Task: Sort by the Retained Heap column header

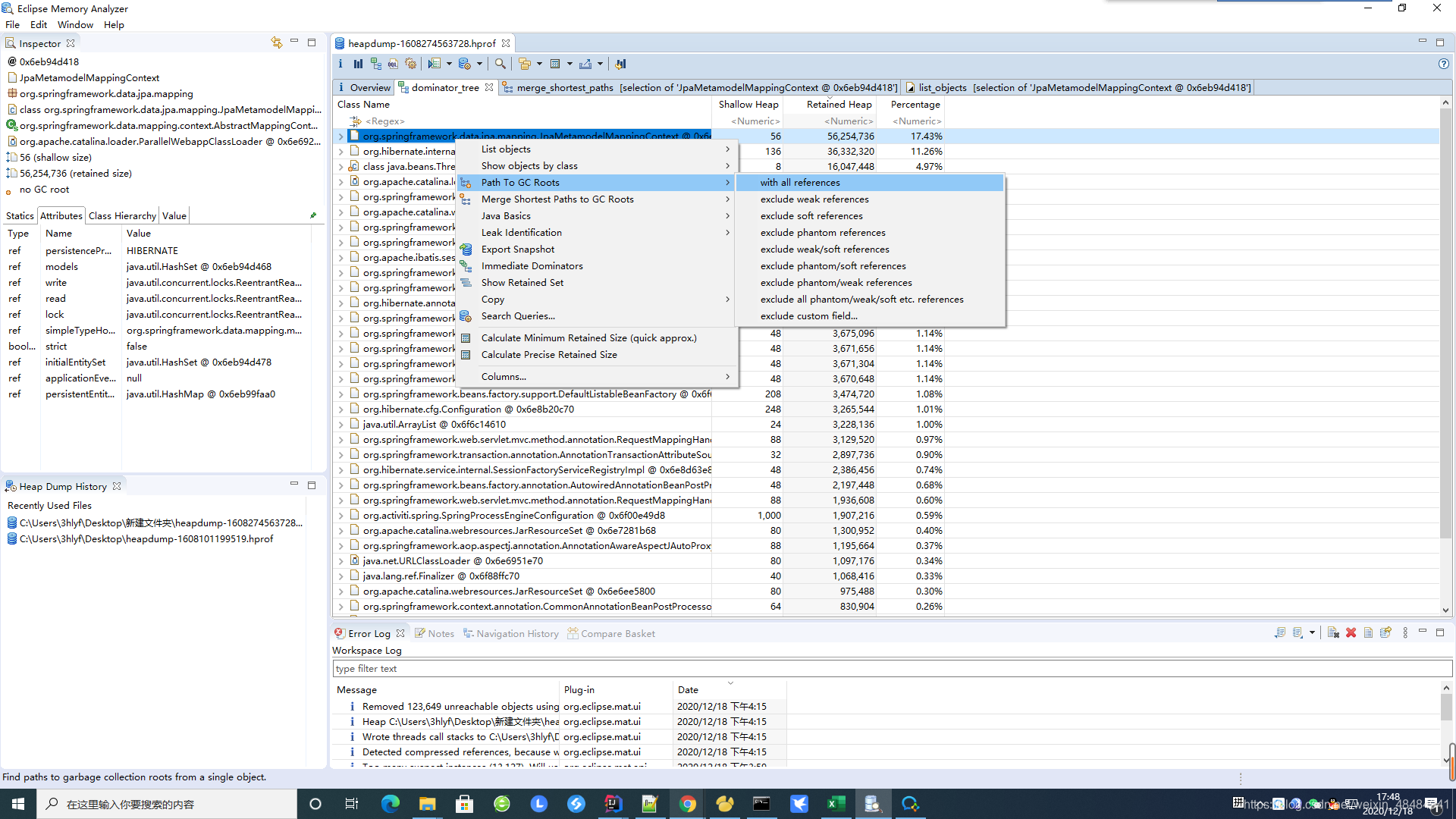Action: coord(839,105)
